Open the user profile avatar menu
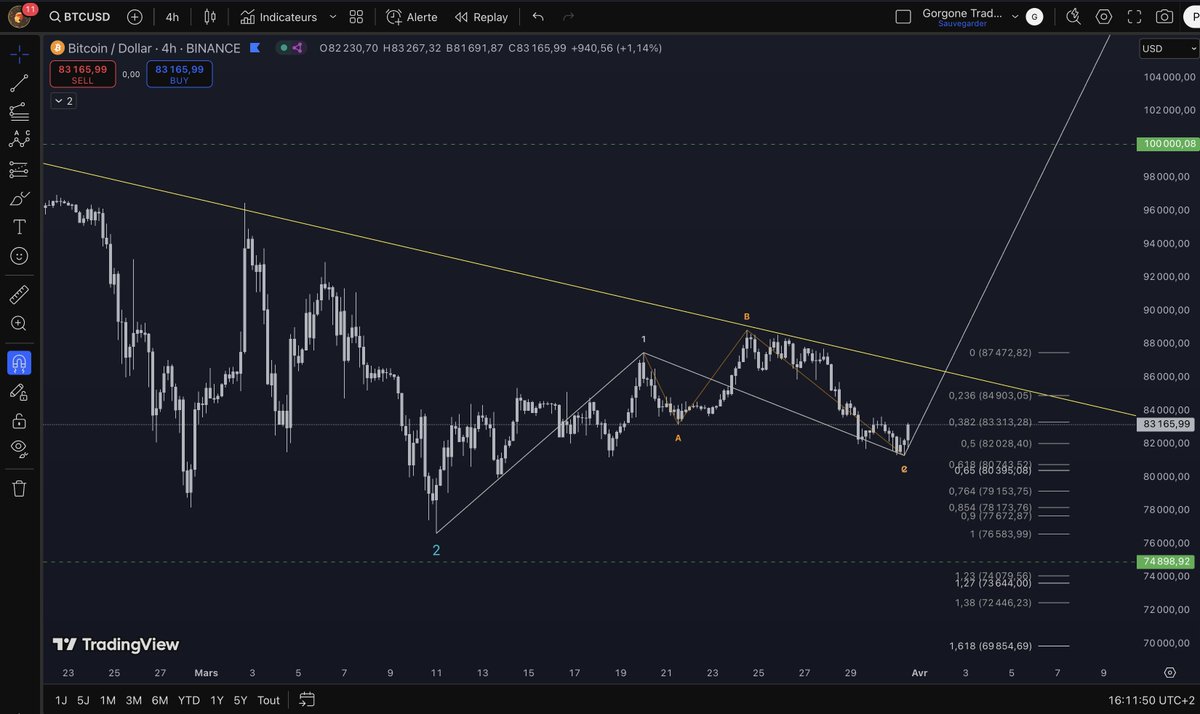Viewport: 1200px width, 714px height. [19, 16]
